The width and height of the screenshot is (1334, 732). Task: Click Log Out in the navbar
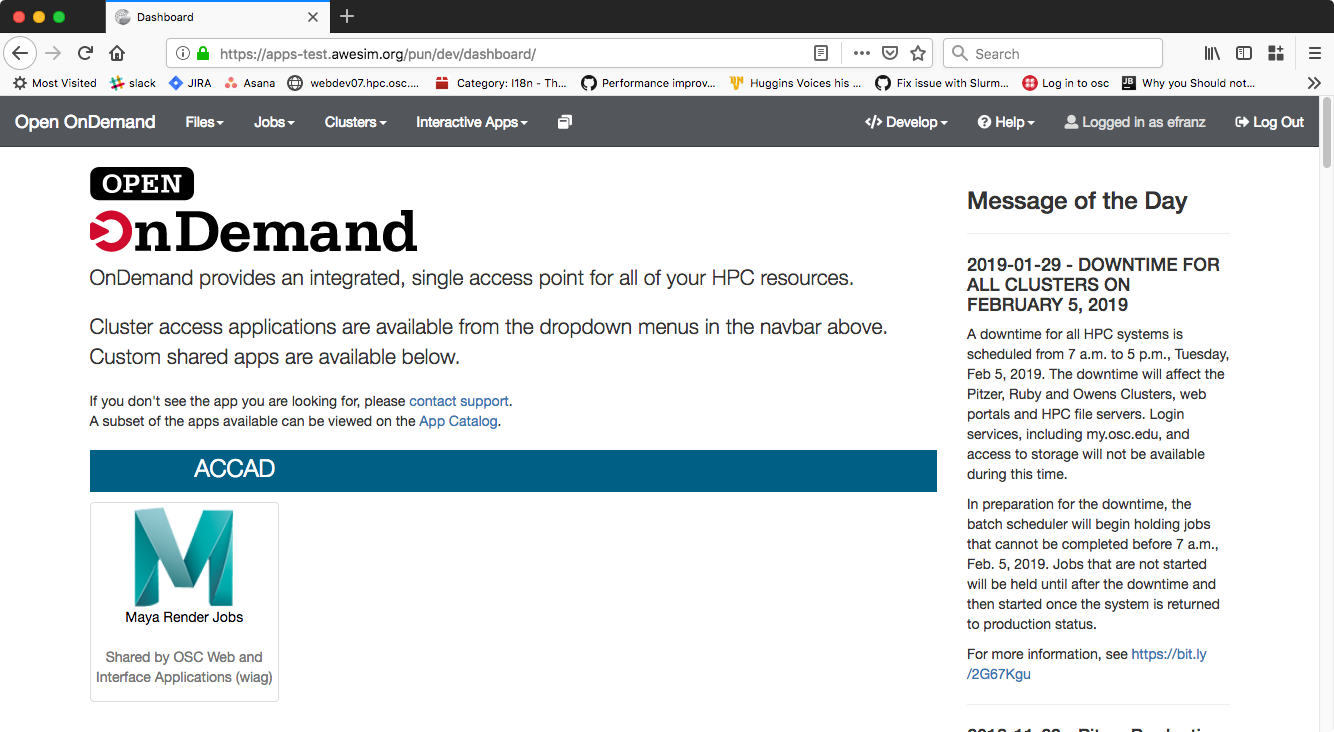click(1268, 121)
